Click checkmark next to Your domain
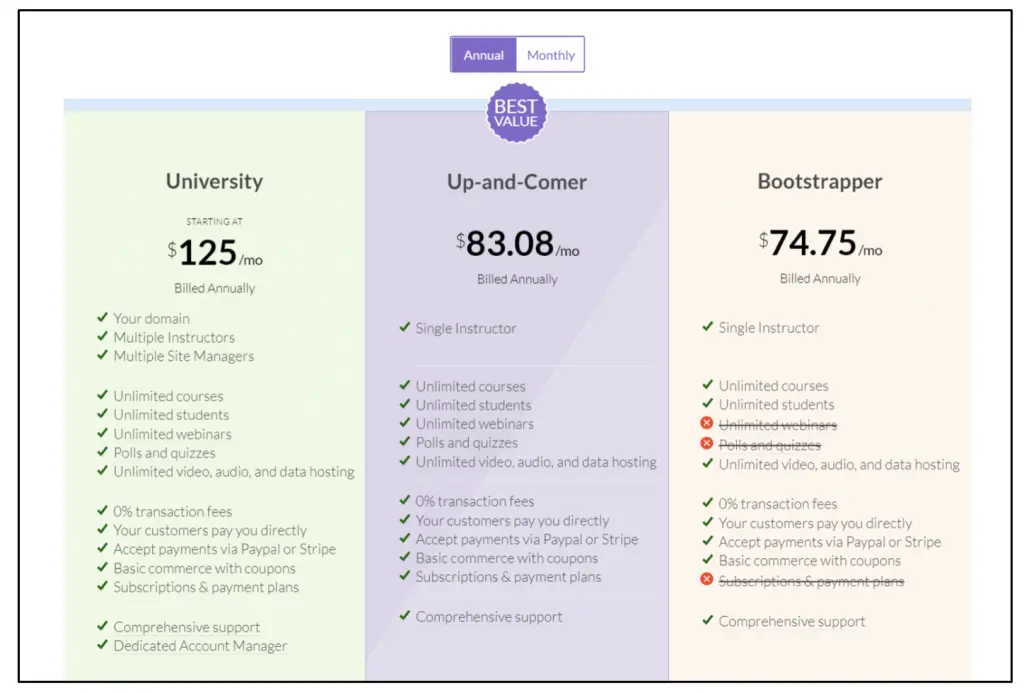The width and height of the screenshot is (1024, 693). coord(102,318)
